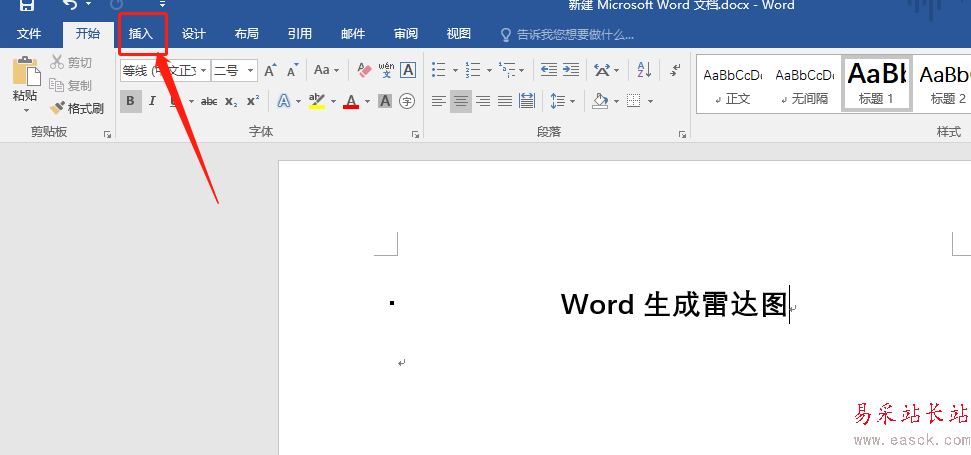Switch to the Insert (插入) tab
This screenshot has width=971, height=455.
tap(141, 34)
